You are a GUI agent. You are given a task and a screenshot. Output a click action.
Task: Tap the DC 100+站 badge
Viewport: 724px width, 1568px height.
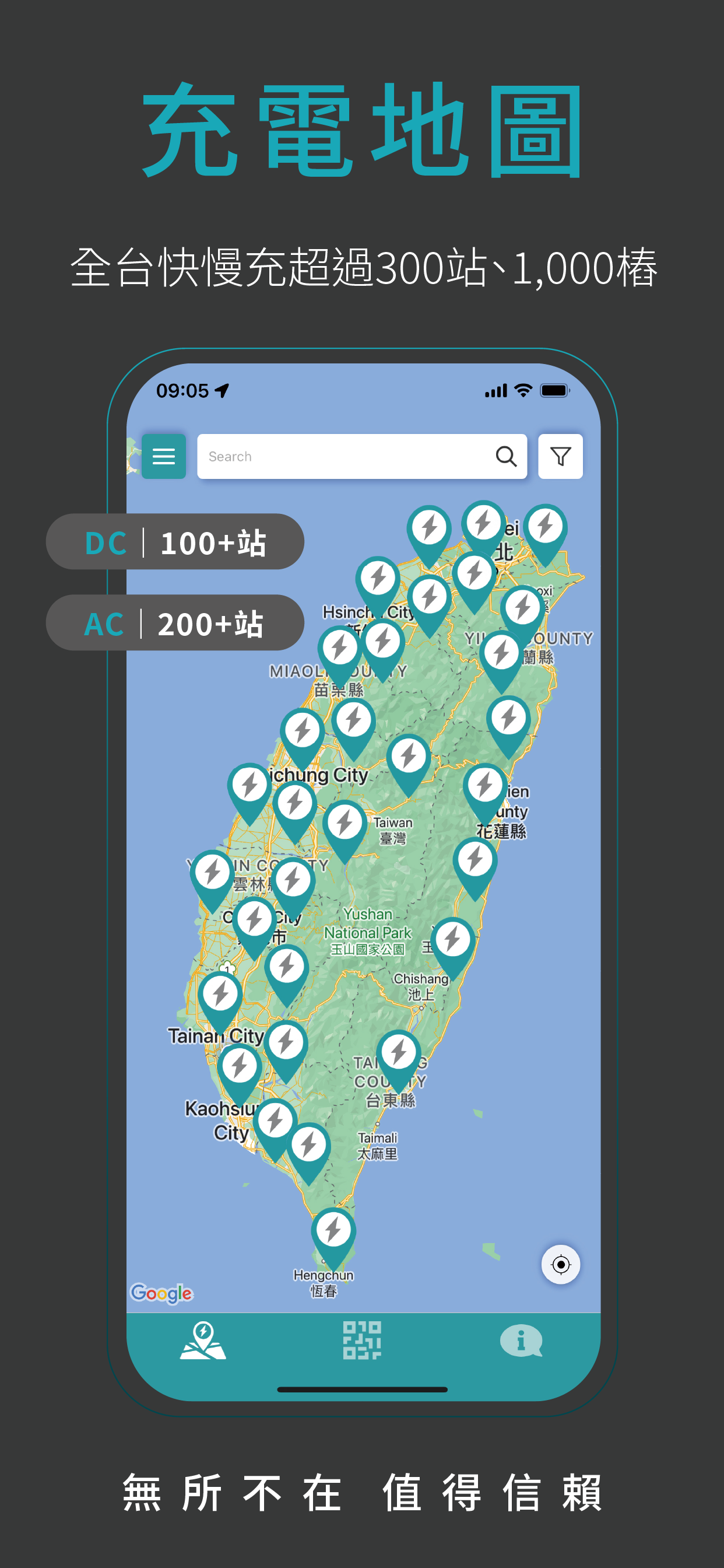pos(175,542)
